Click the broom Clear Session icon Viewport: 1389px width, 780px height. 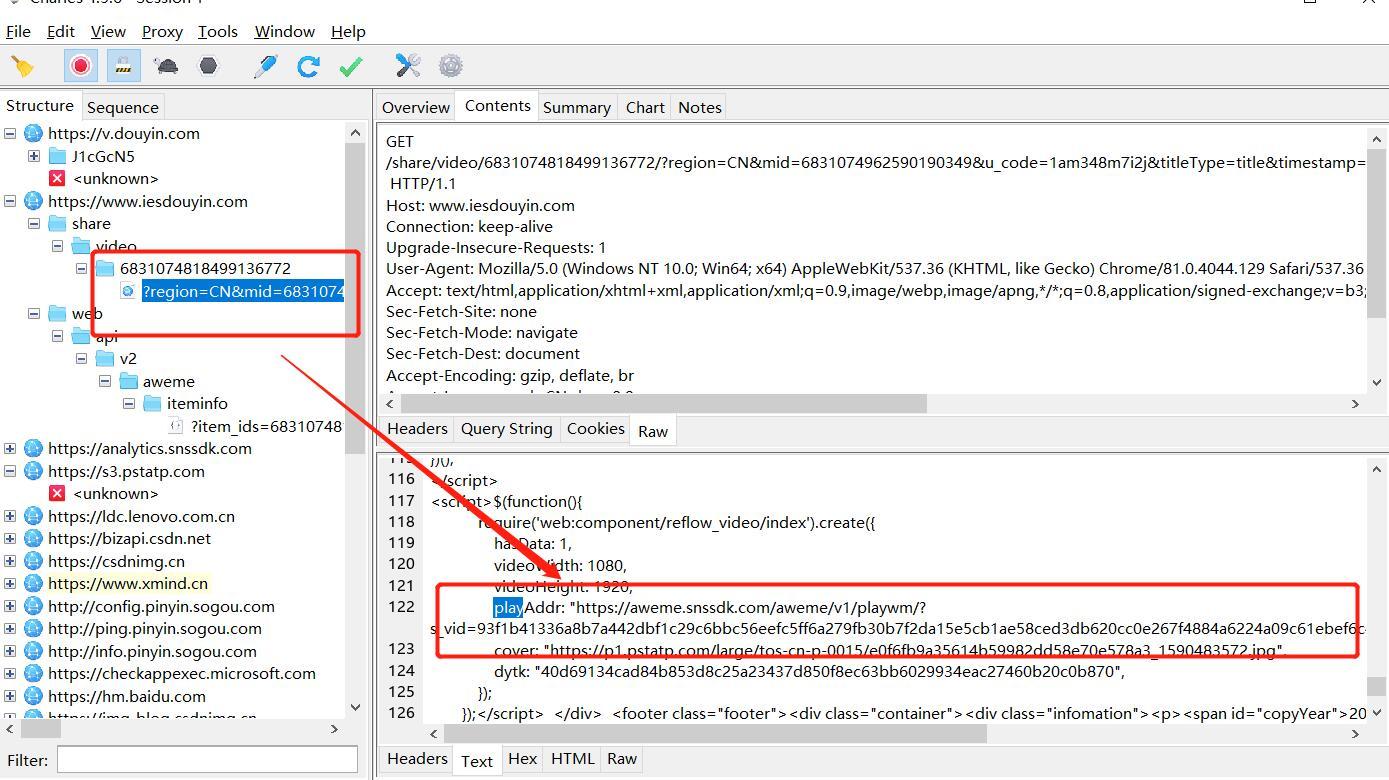[x=22, y=66]
